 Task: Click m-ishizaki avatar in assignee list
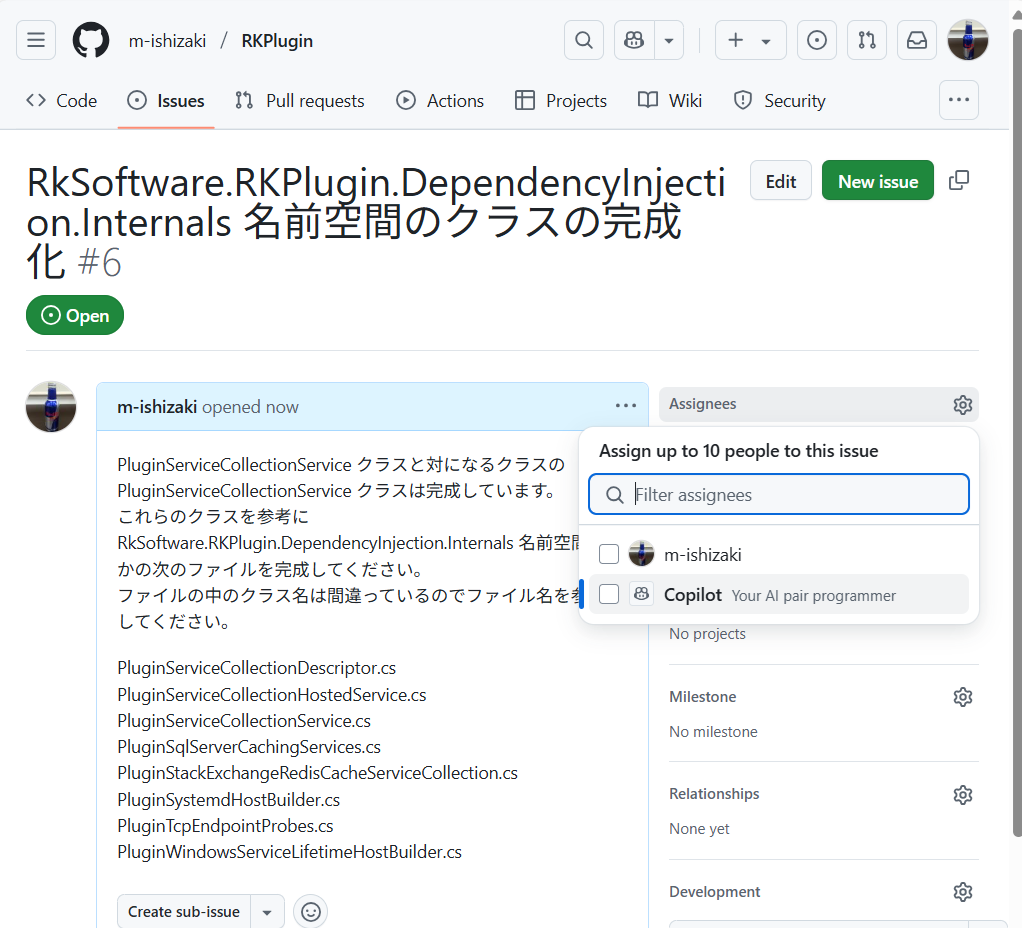point(641,554)
